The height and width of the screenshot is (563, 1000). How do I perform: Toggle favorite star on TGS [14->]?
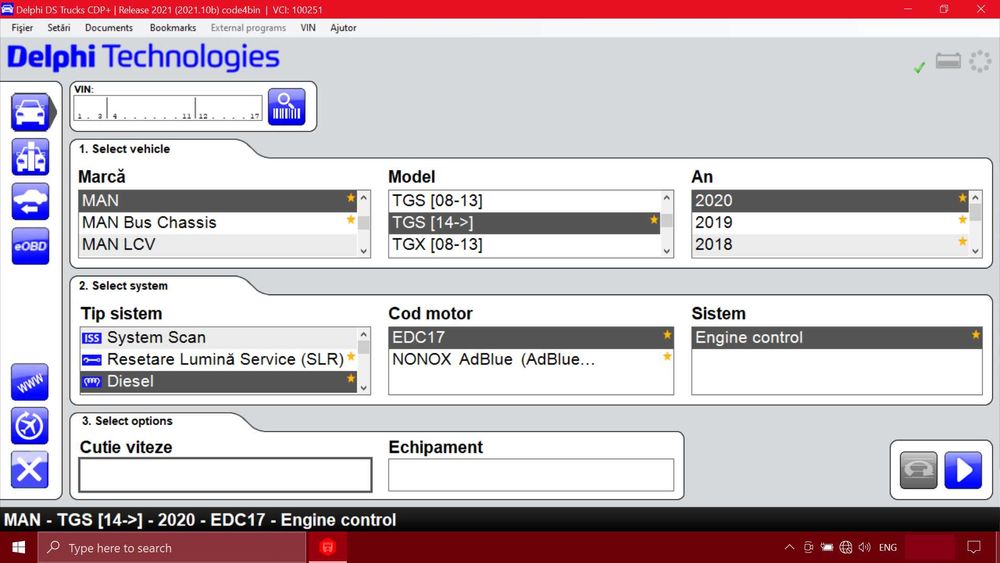pos(654,219)
